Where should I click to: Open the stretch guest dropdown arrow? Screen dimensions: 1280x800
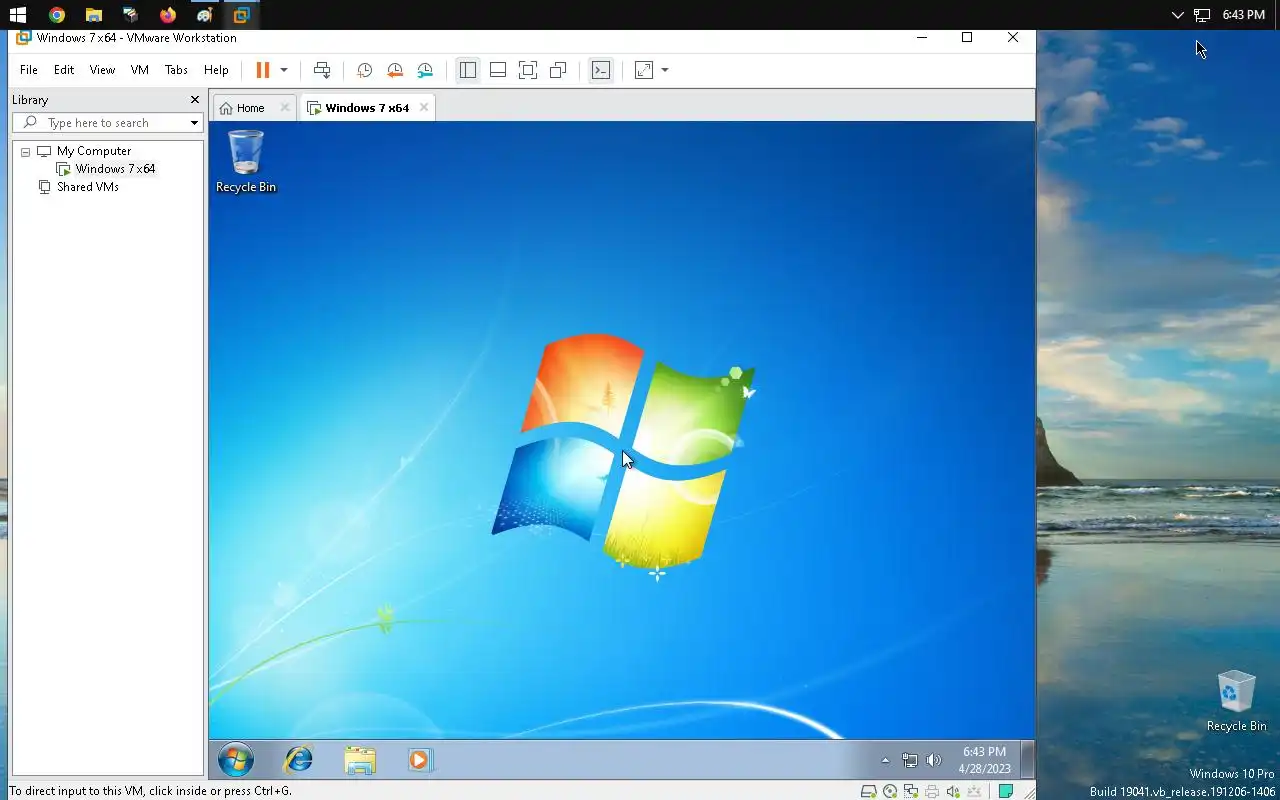pyautogui.click(x=665, y=70)
